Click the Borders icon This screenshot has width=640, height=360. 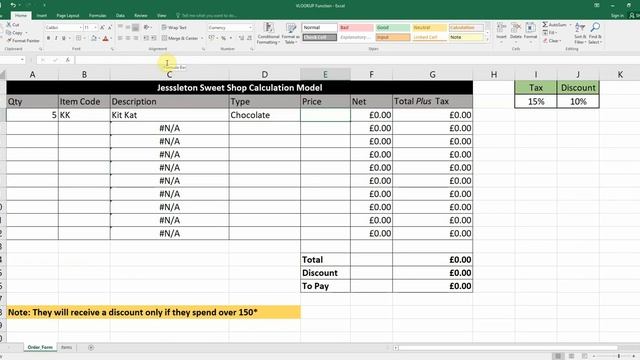pyautogui.click(x=78, y=38)
